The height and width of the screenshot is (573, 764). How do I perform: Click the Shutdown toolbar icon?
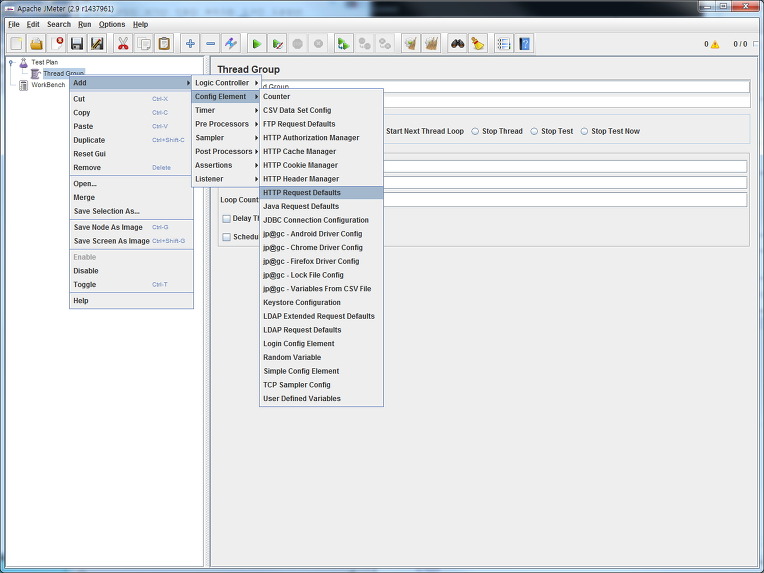pos(318,44)
